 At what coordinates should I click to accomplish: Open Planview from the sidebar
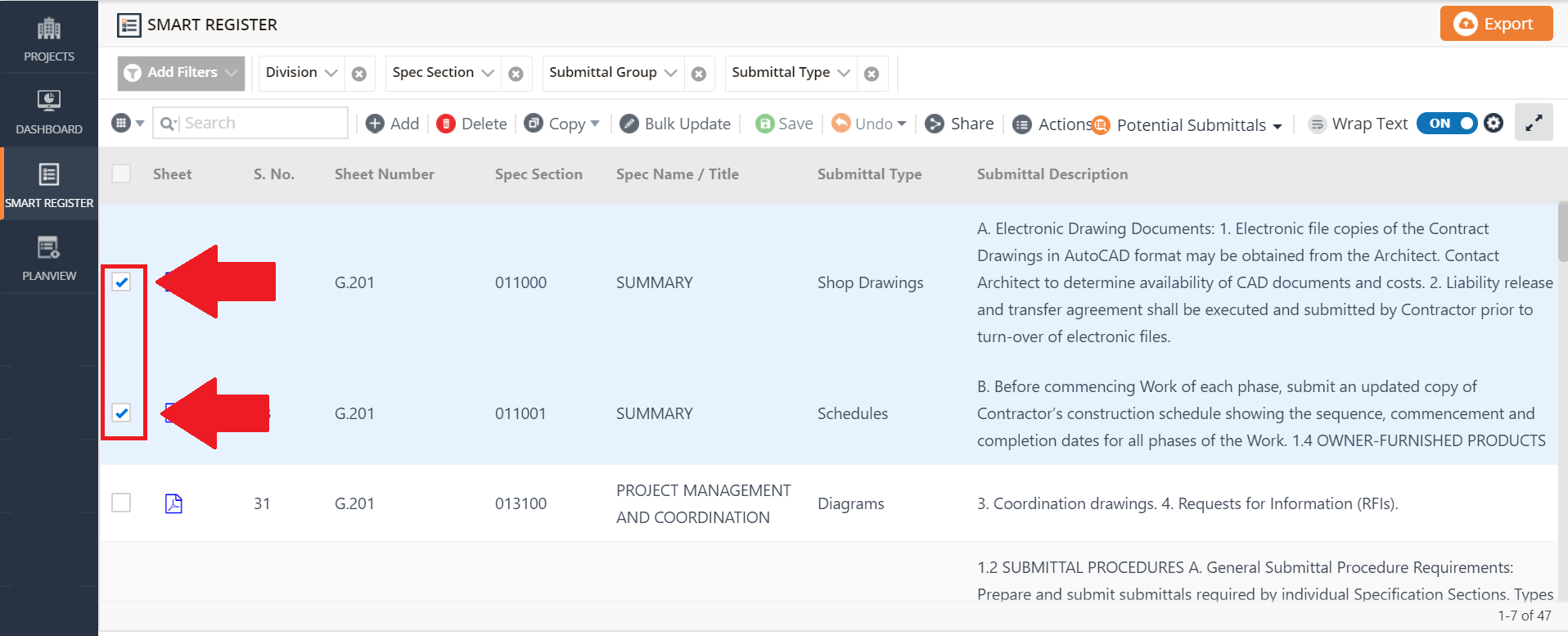pos(49,258)
